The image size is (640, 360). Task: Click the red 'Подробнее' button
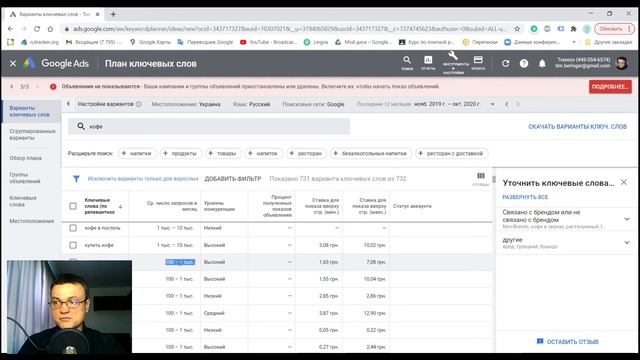click(x=610, y=87)
